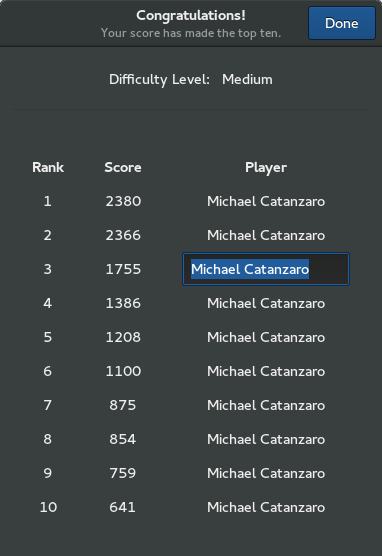The image size is (382, 556).
Task: Select the score 854 entry
Action: pos(123,439)
